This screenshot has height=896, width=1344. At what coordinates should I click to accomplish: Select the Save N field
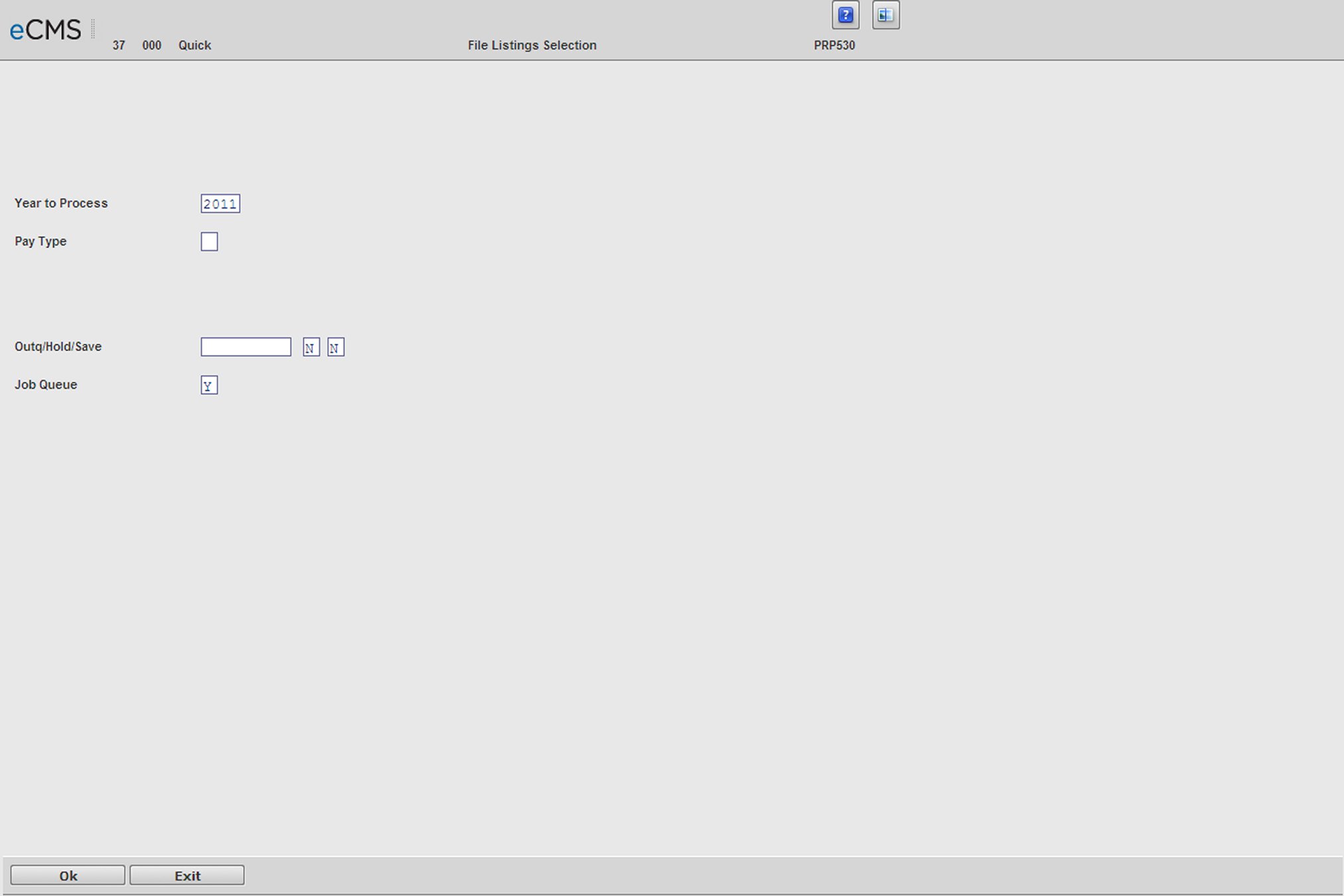click(x=336, y=347)
